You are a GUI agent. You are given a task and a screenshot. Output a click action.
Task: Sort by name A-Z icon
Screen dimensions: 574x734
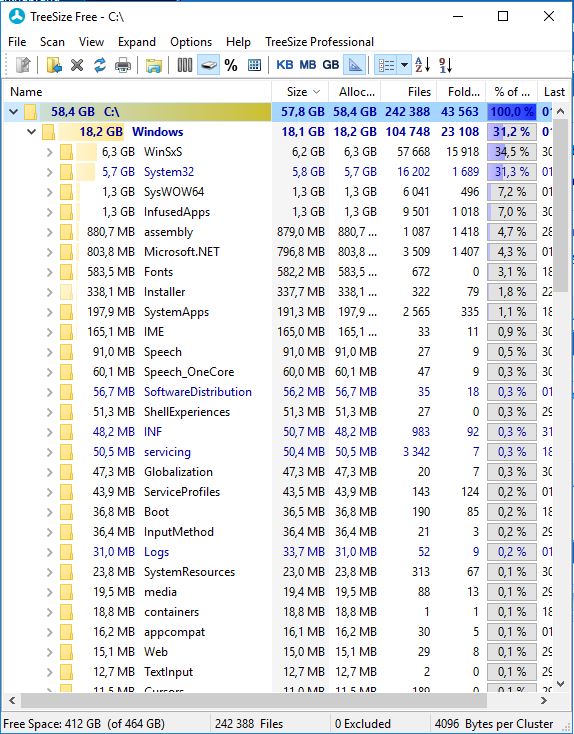(x=422, y=65)
